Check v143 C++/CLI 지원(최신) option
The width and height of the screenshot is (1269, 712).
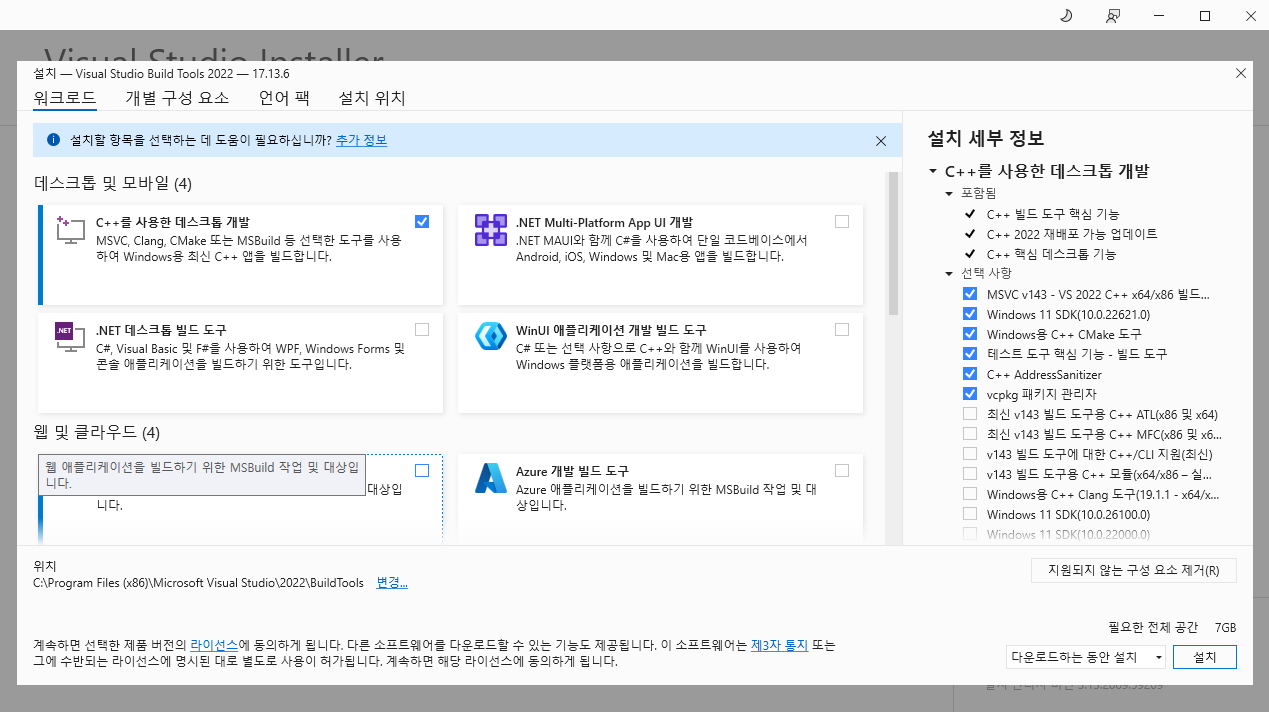[970, 454]
